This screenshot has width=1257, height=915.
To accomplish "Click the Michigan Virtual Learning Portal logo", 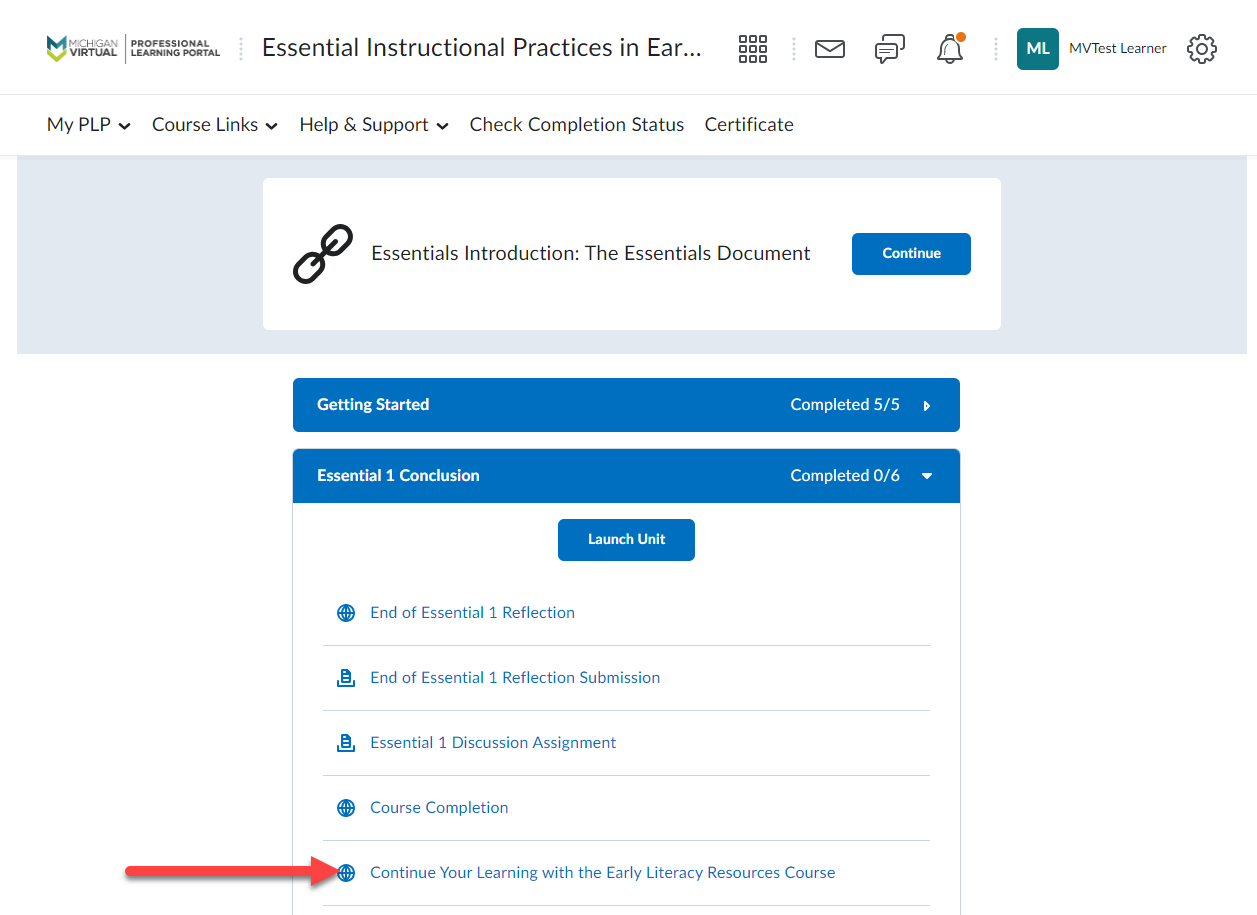I will click(x=132, y=48).
